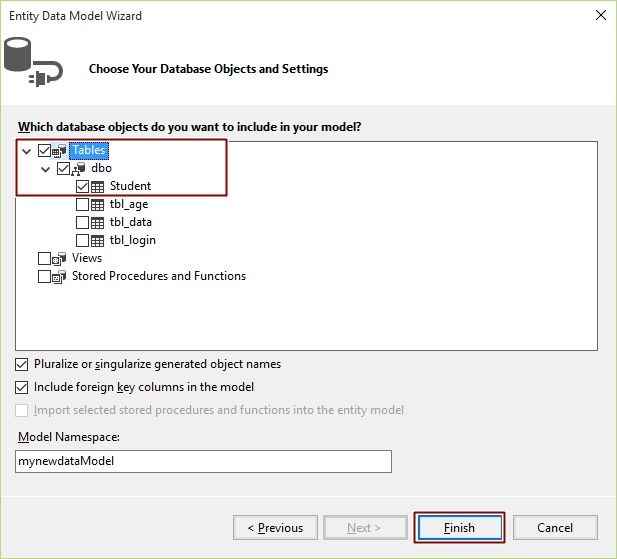The height and width of the screenshot is (559, 617).
Task: Click the tbl_data table icon
Action: tap(98, 222)
